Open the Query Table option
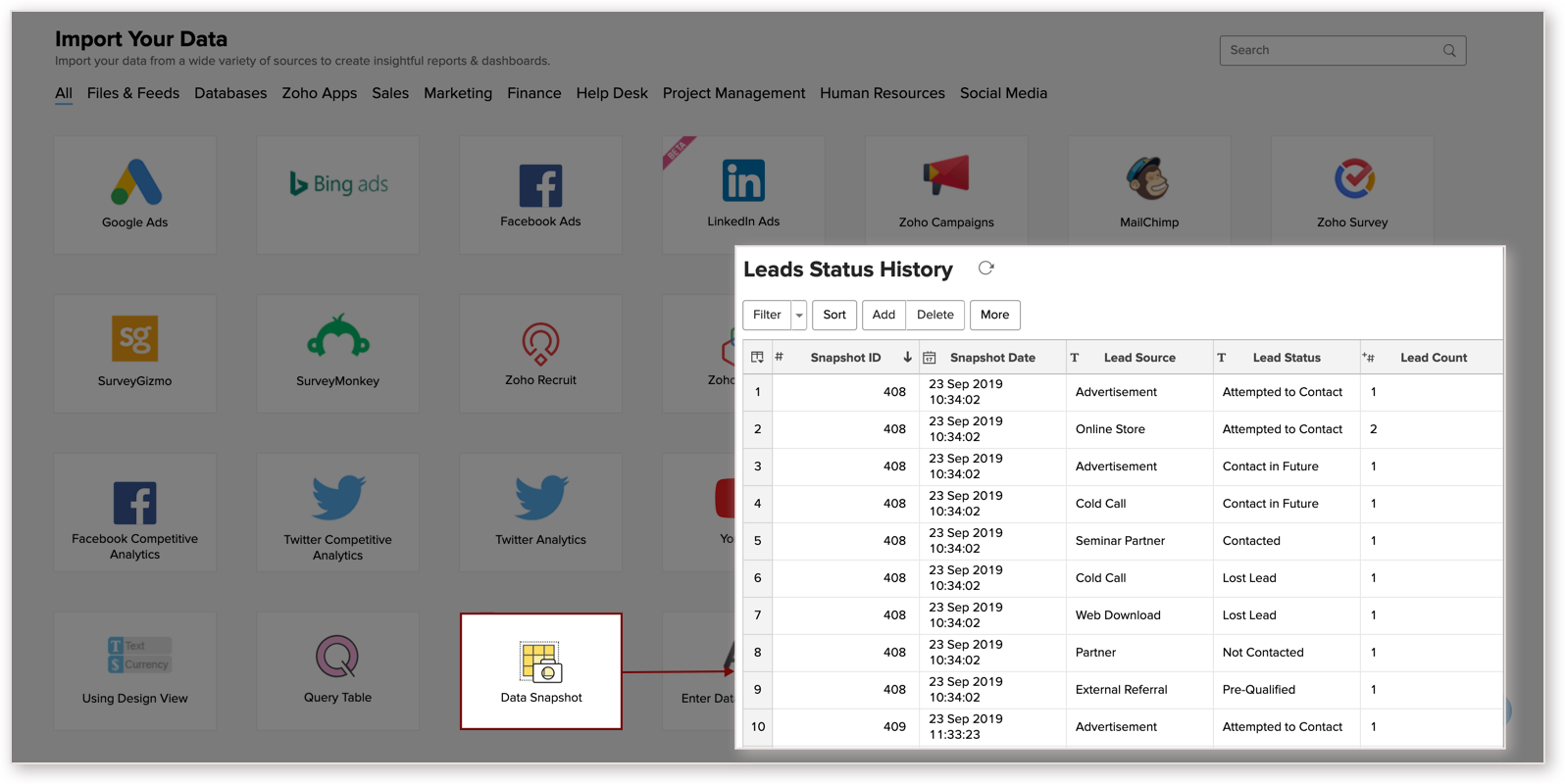 tap(338, 671)
